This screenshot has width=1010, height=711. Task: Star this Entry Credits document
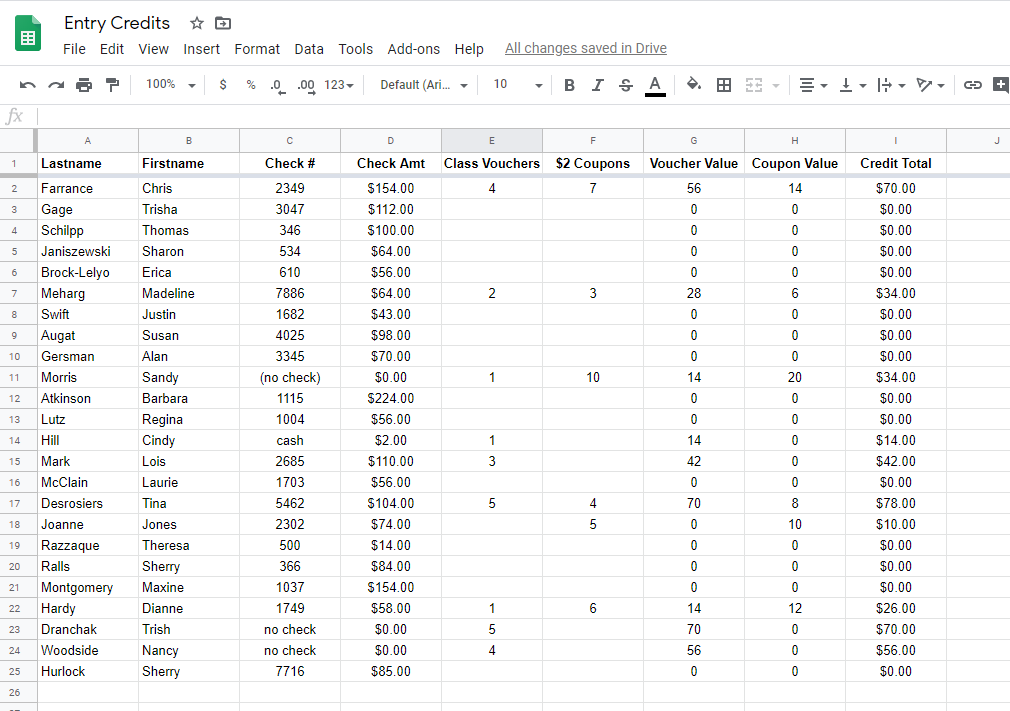tap(197, 23)
